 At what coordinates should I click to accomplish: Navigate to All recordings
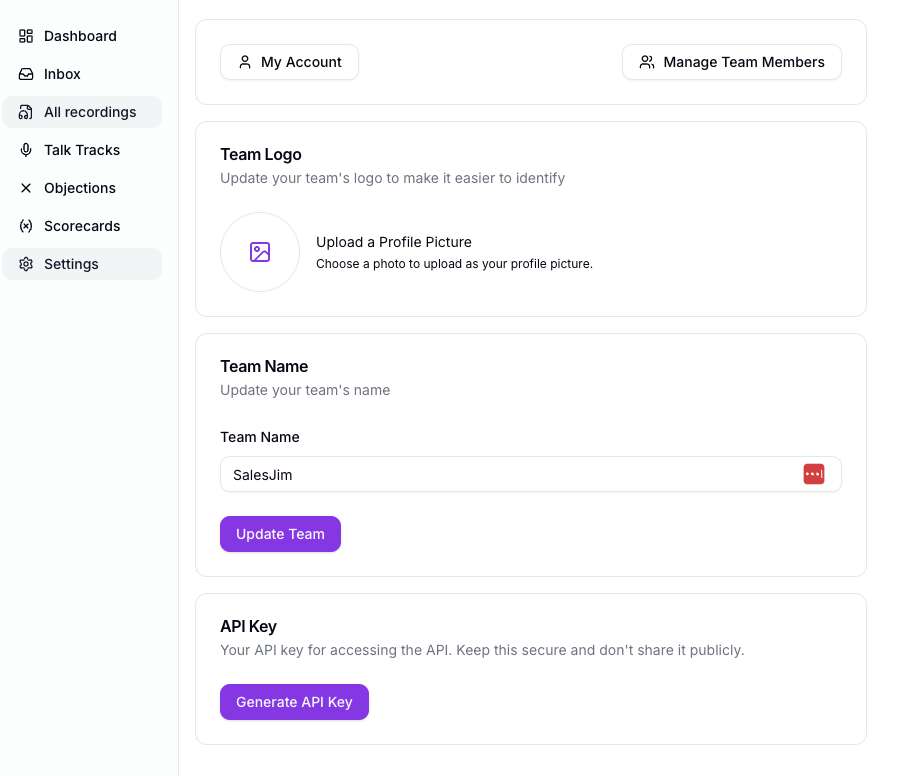tap(89, 112)
